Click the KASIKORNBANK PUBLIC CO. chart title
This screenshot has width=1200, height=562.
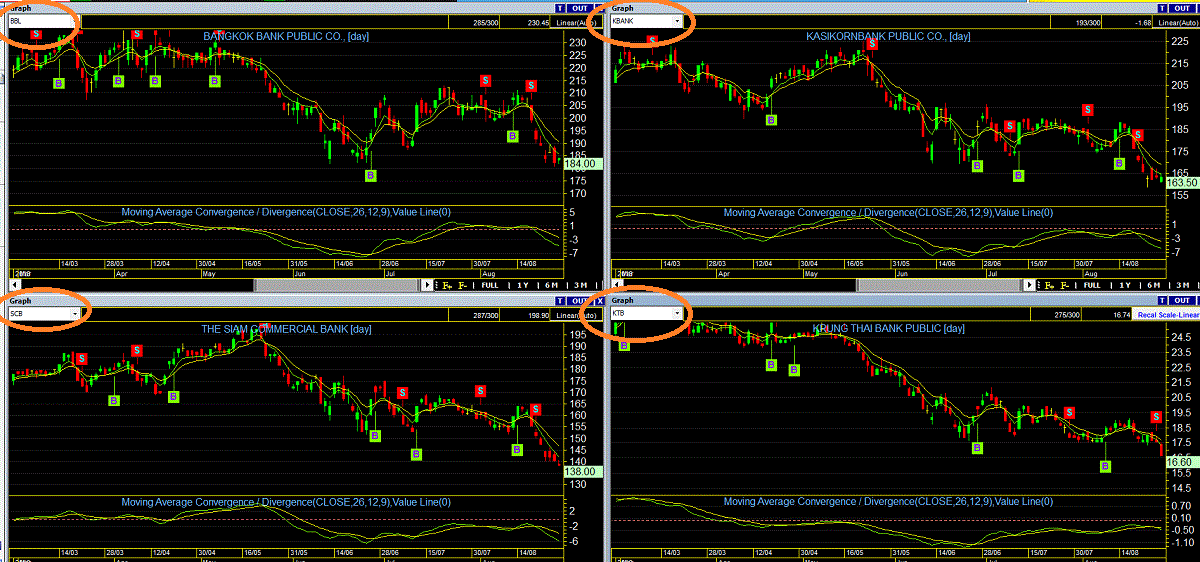tap(889, 36)
